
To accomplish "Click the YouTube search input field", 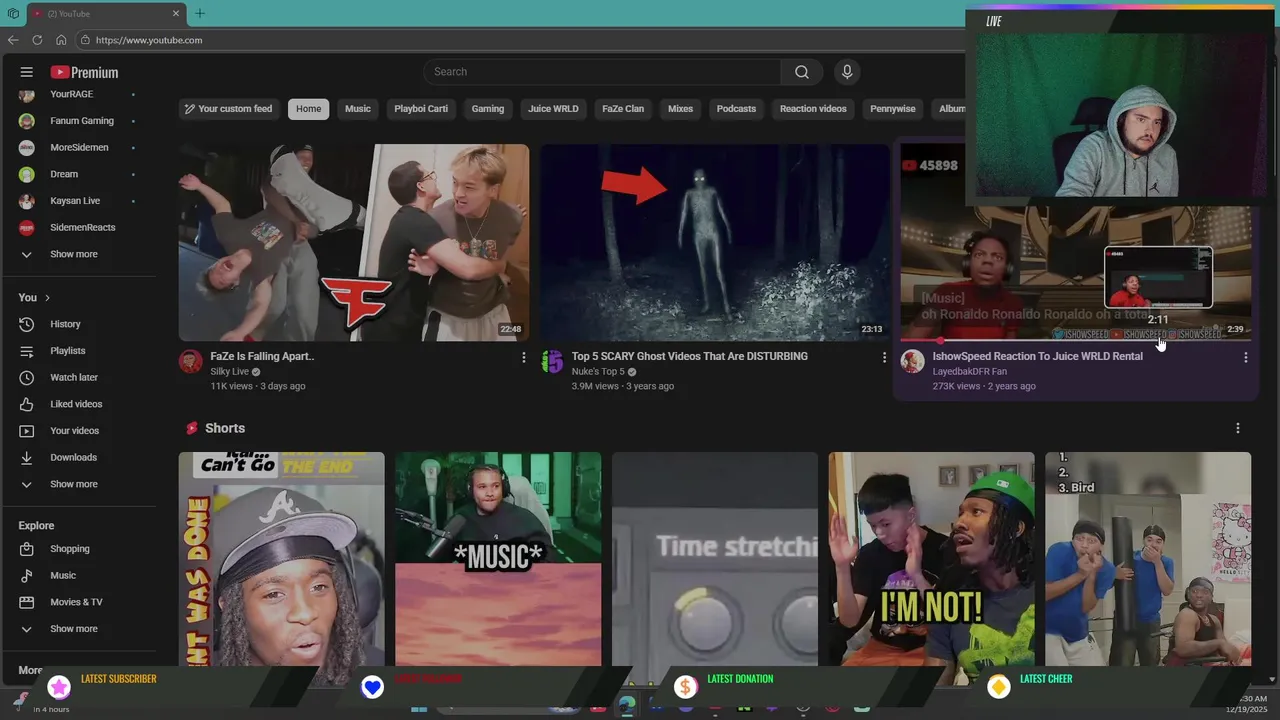I will (x=602, y=72).
